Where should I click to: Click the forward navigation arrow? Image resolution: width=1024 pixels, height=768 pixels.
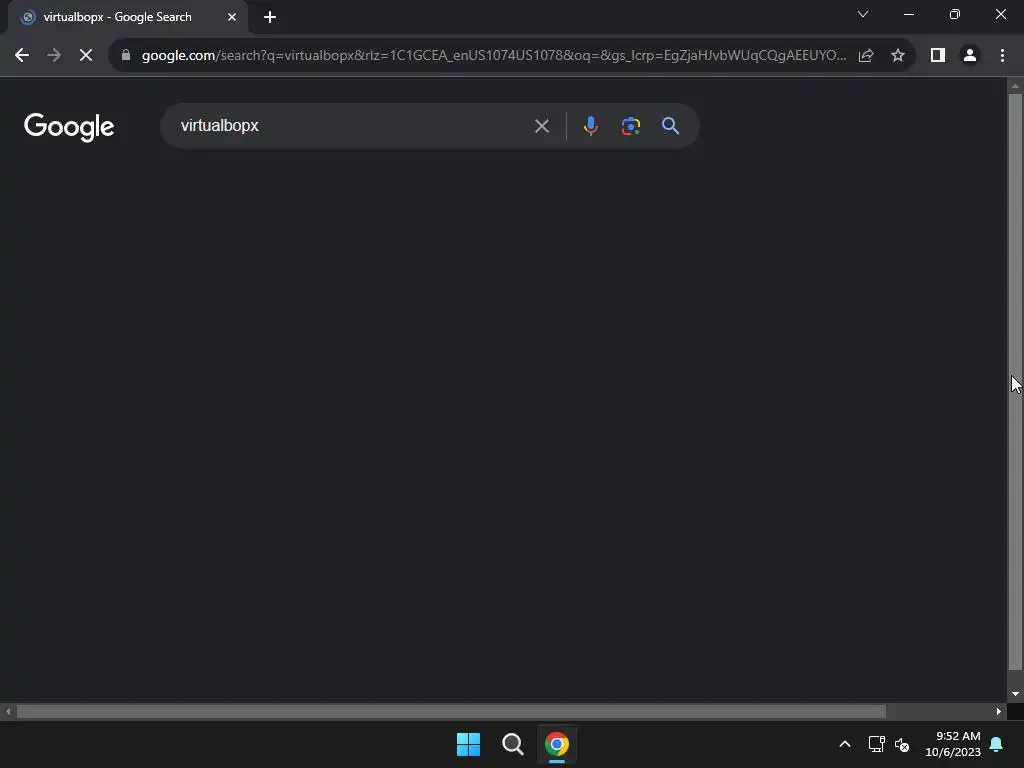click(x=54, y=56)
